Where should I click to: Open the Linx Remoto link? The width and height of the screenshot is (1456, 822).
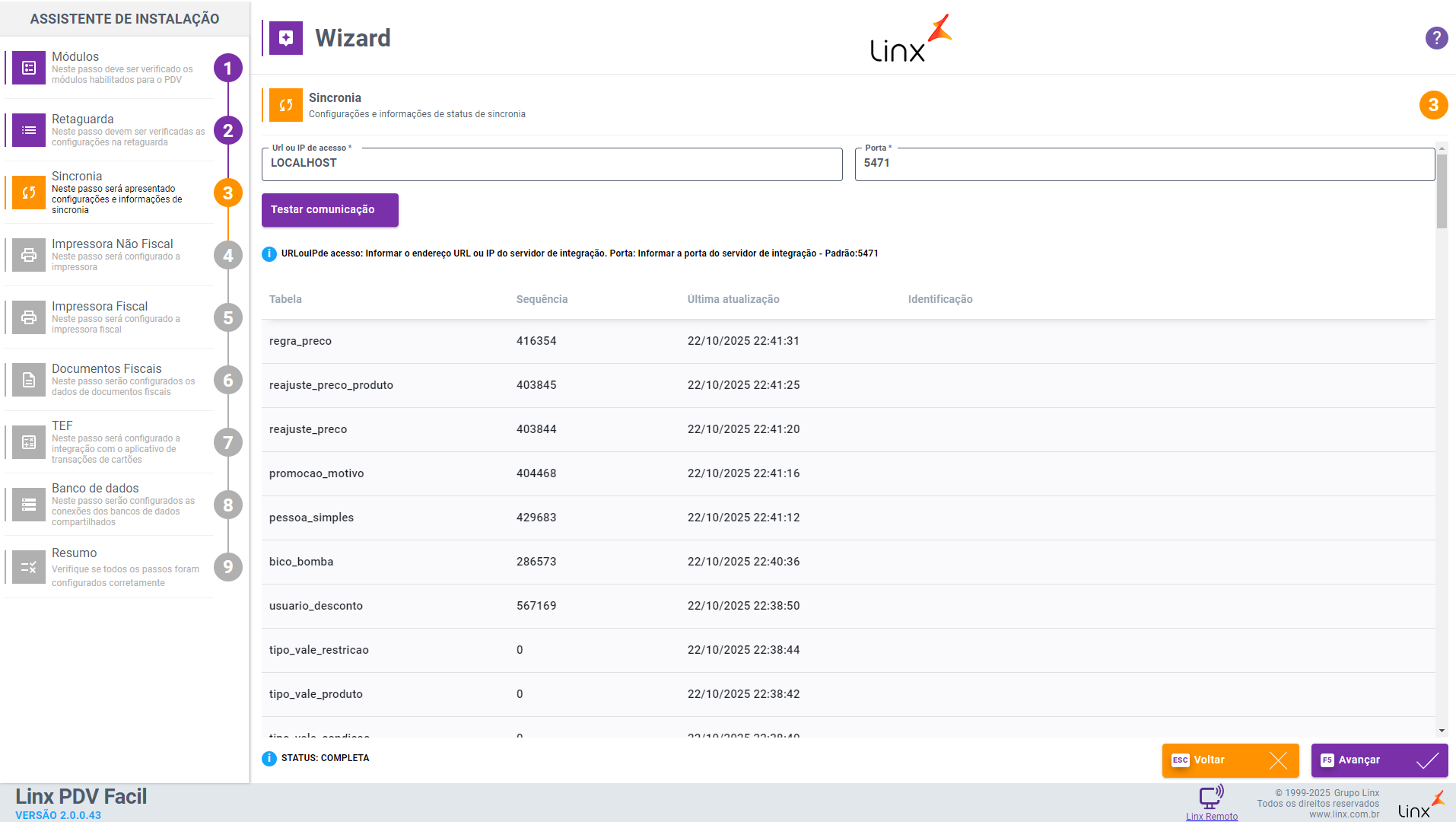point(1212,817)
